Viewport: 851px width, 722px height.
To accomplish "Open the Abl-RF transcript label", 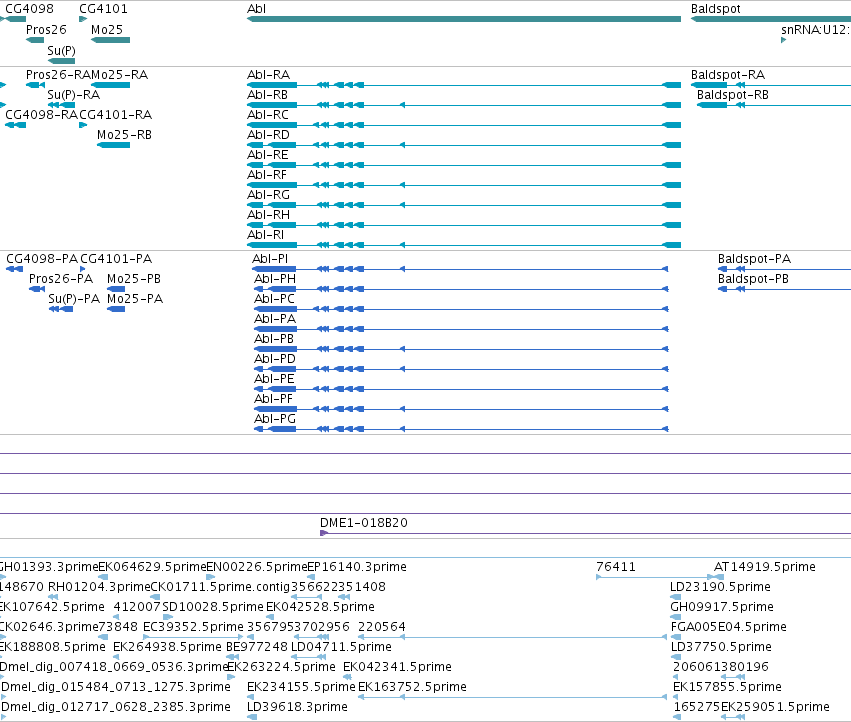I will [x=266, y=175].
